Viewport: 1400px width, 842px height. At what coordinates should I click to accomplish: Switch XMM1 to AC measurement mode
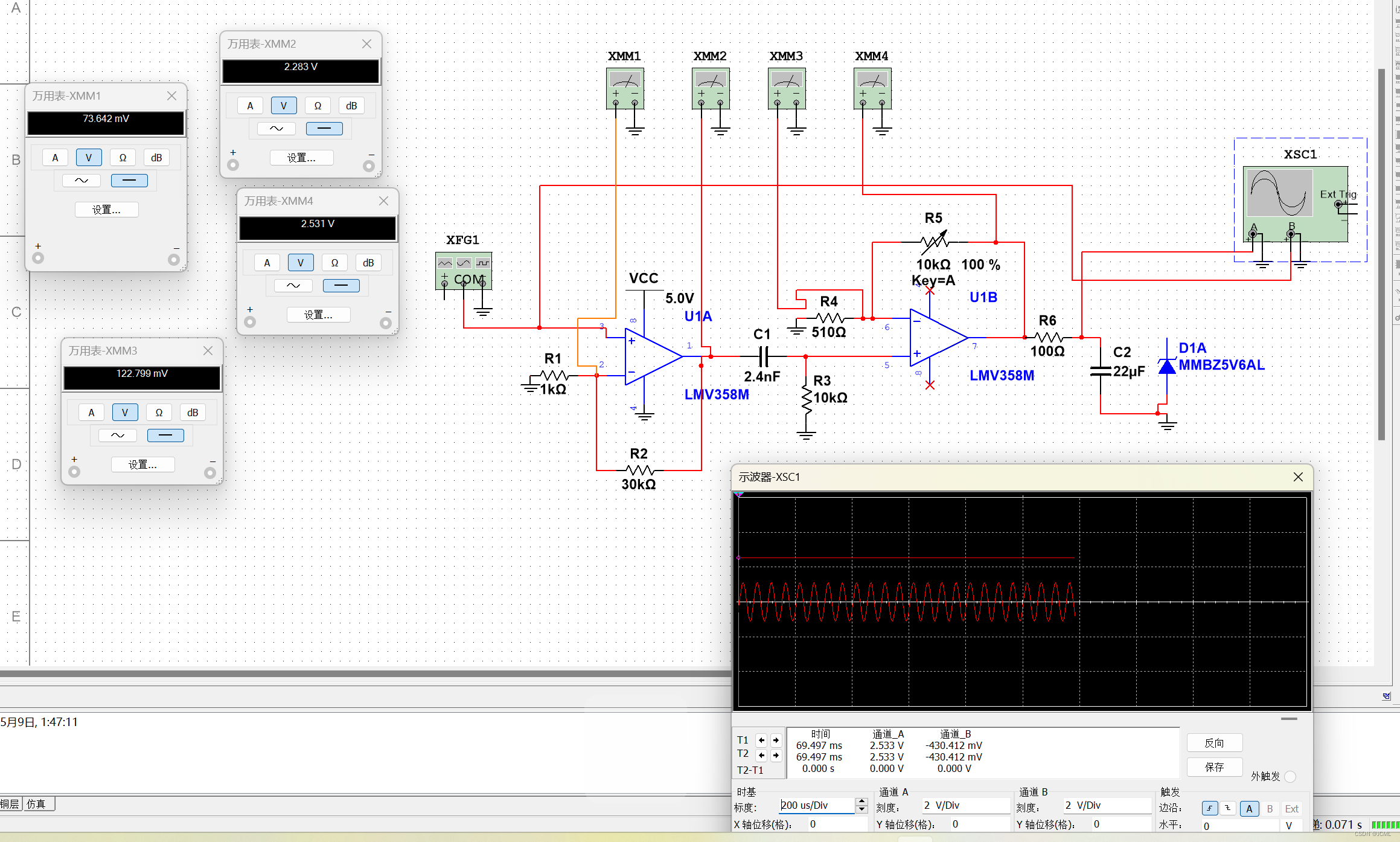(x=82, y=181)
